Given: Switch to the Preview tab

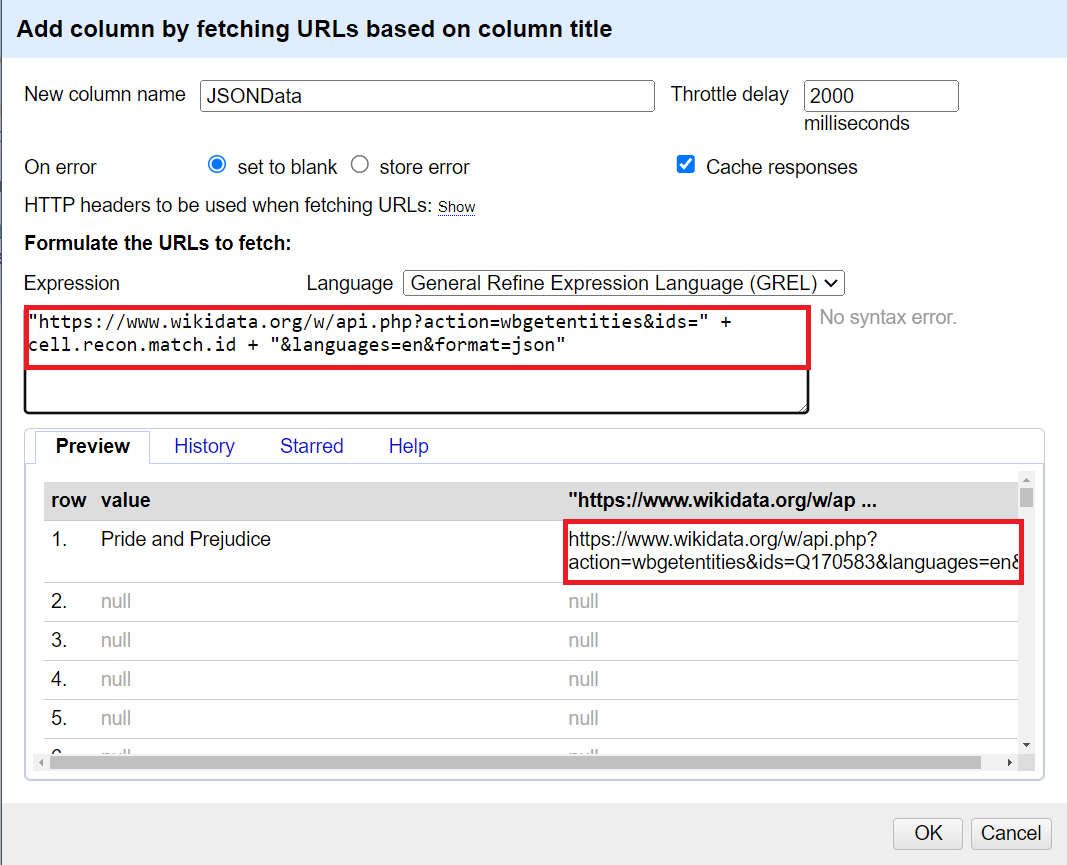Looking at the screenshot, I should (93, 447).
